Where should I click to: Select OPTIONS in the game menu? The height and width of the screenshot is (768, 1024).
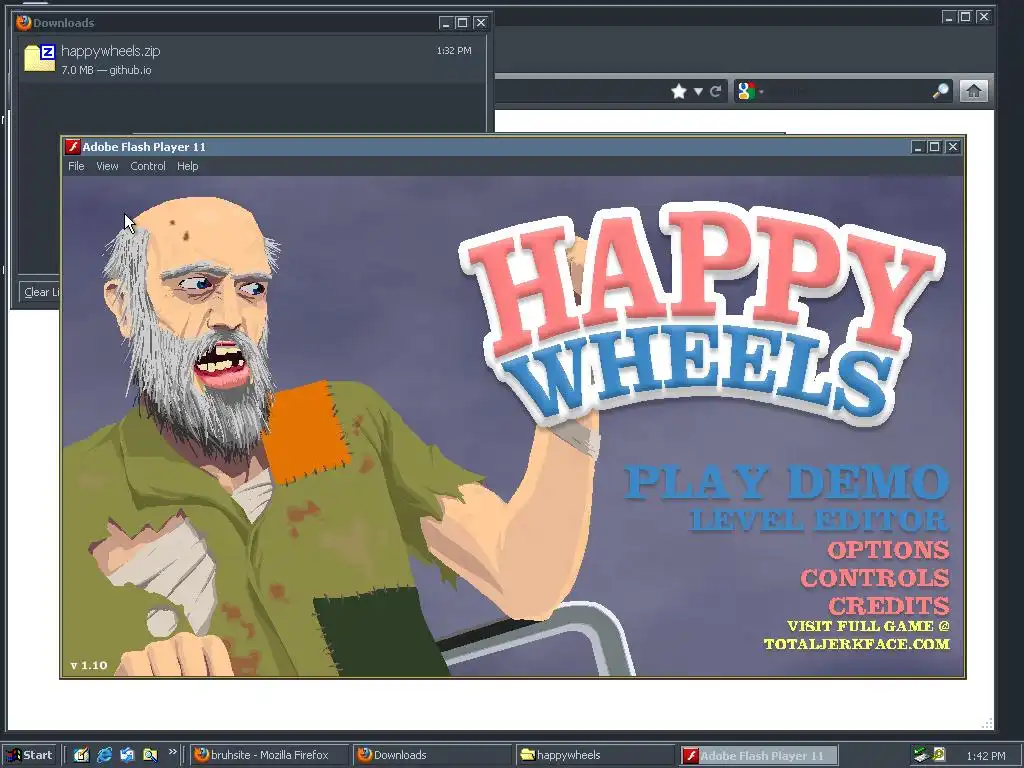888,550
